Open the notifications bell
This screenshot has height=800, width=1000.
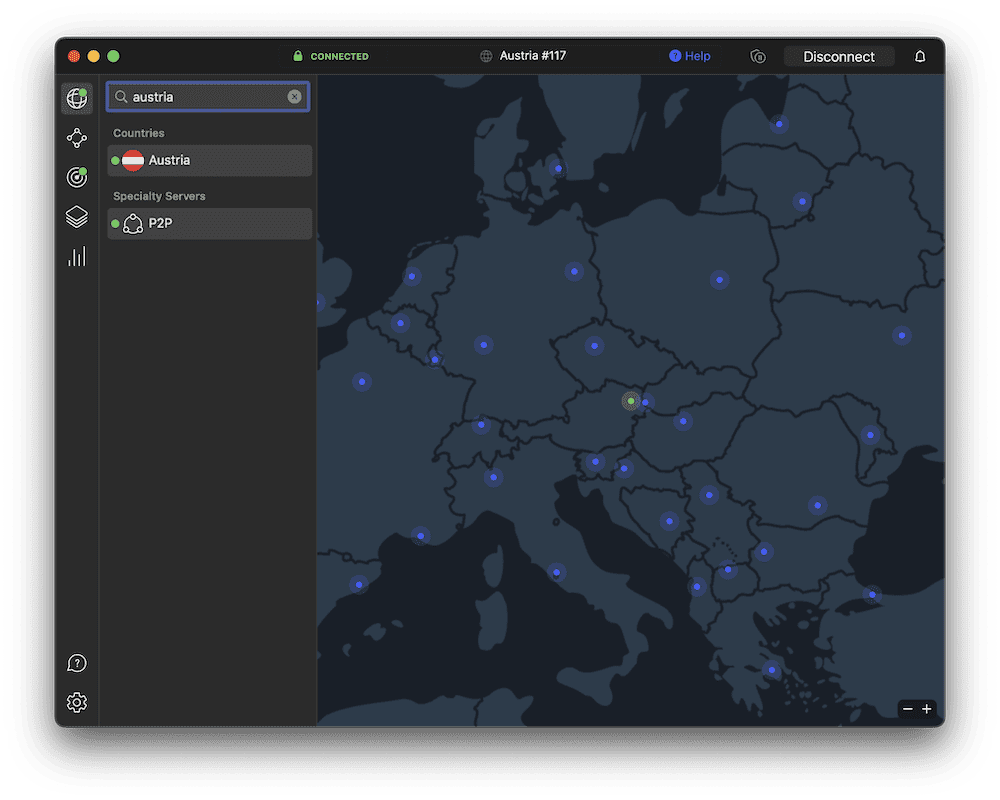point(920,56)
